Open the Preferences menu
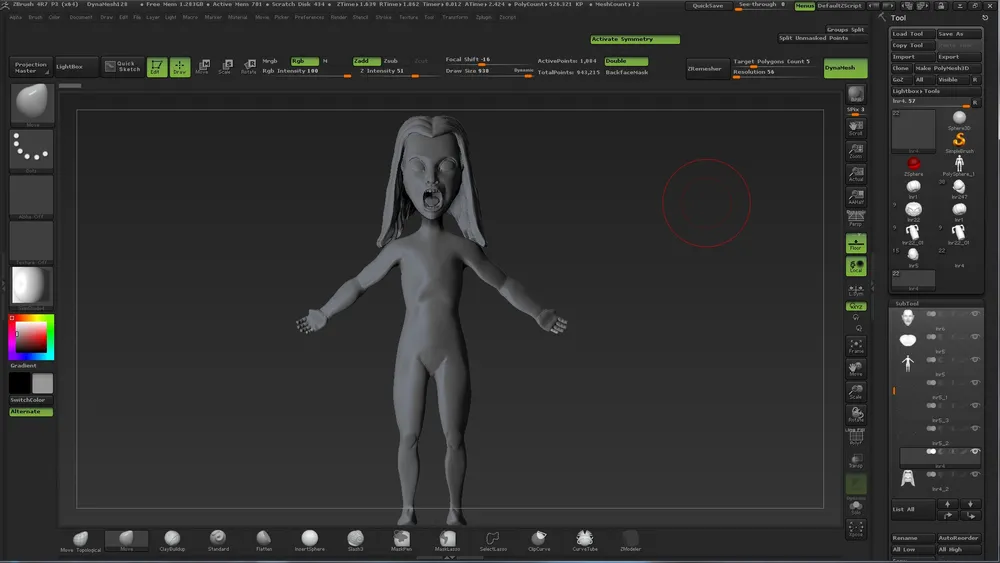The height and width of the screenshot is (563, 1000). coord(309,17)
